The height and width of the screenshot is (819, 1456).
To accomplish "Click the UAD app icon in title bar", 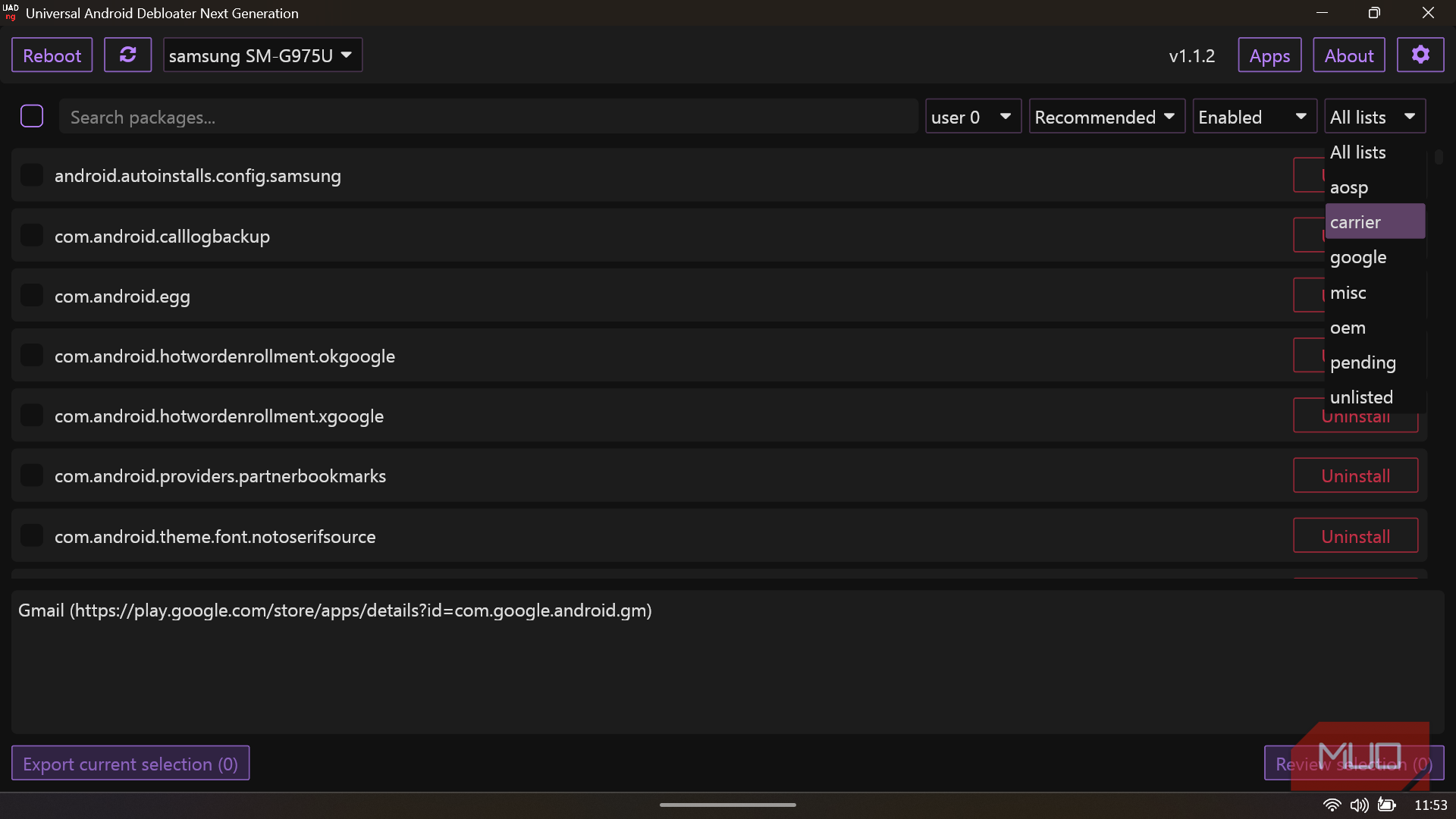I will coord(11,12).
